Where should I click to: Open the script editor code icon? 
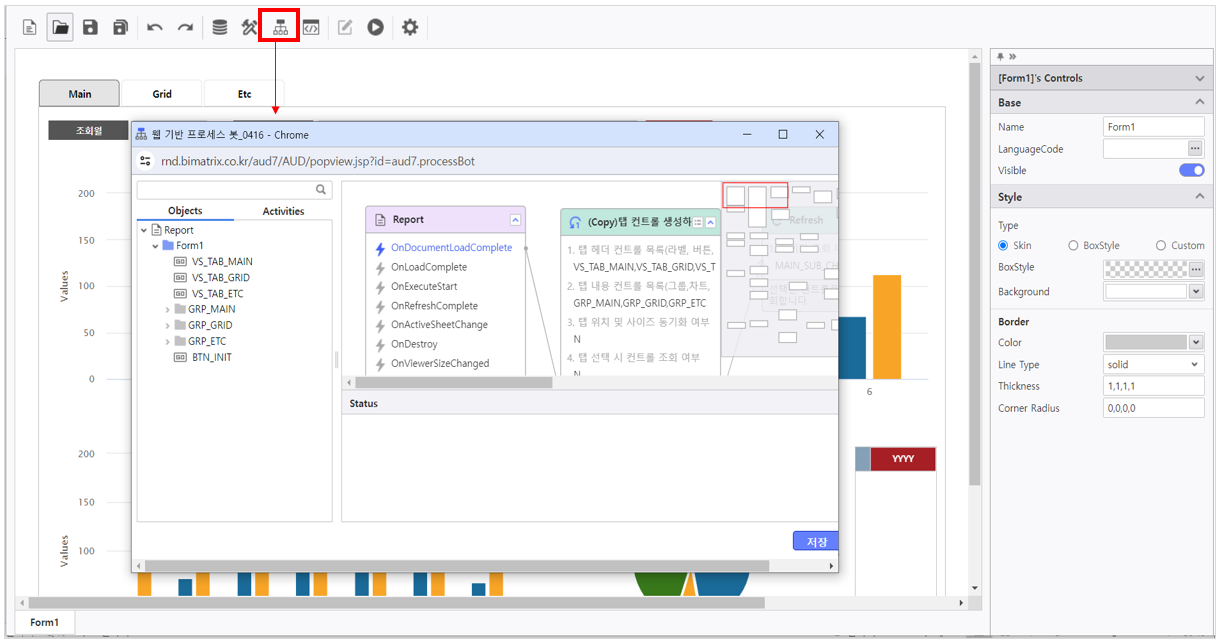311,28
